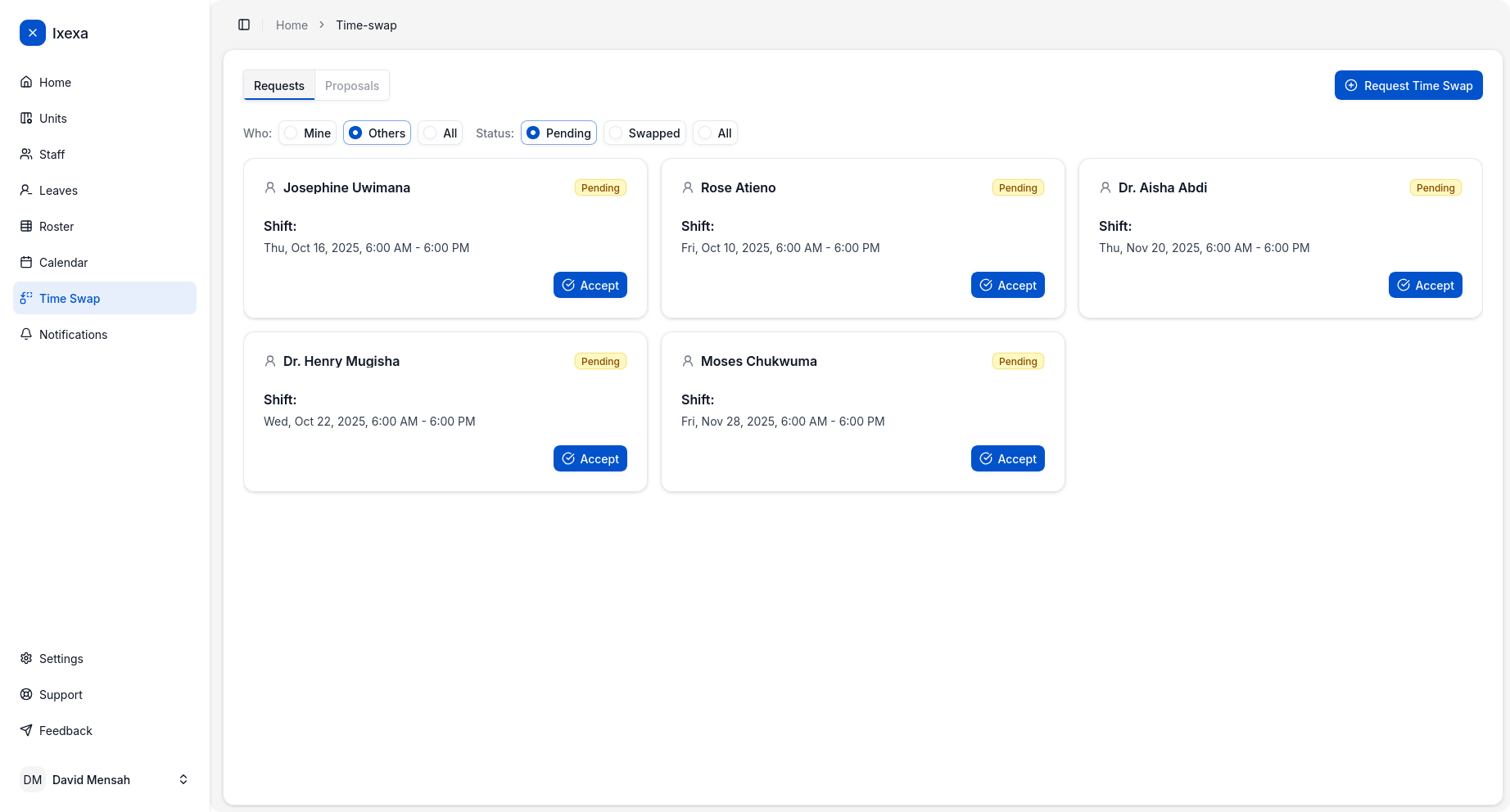Choose All in the Who filter

pos(441,133)
